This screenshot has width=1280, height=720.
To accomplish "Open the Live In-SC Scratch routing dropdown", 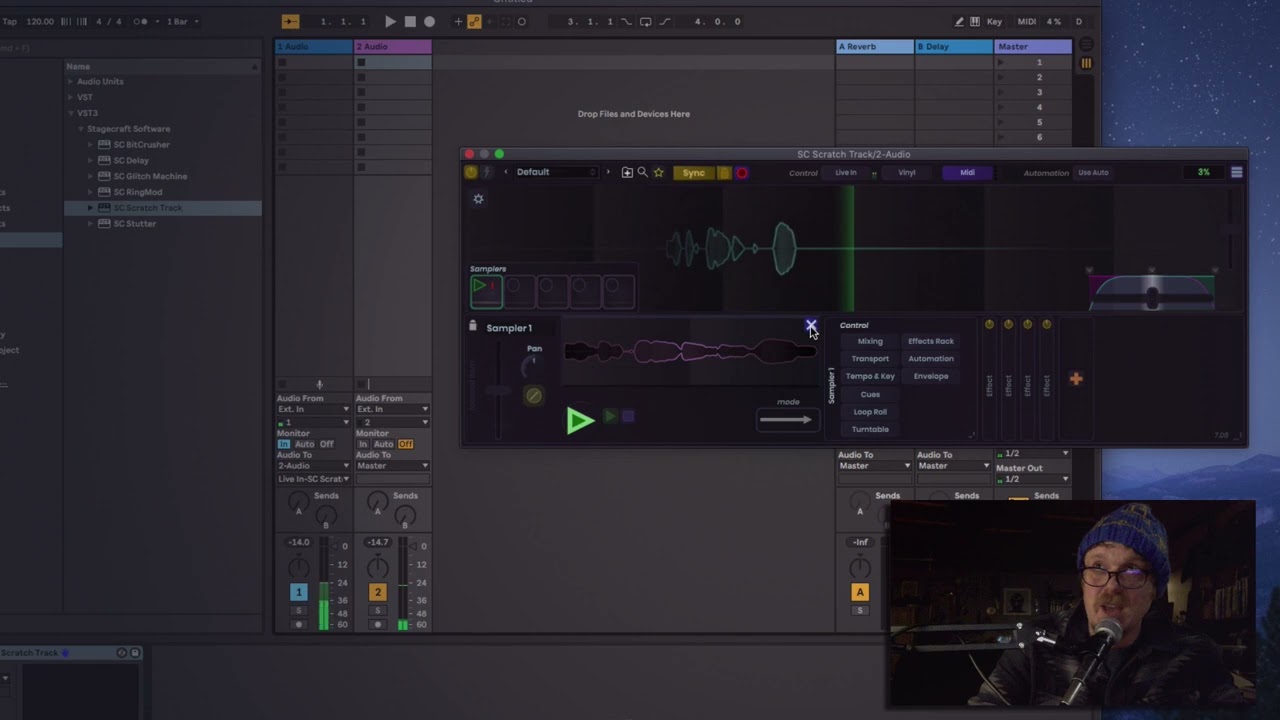I will [x=313, y=479].
